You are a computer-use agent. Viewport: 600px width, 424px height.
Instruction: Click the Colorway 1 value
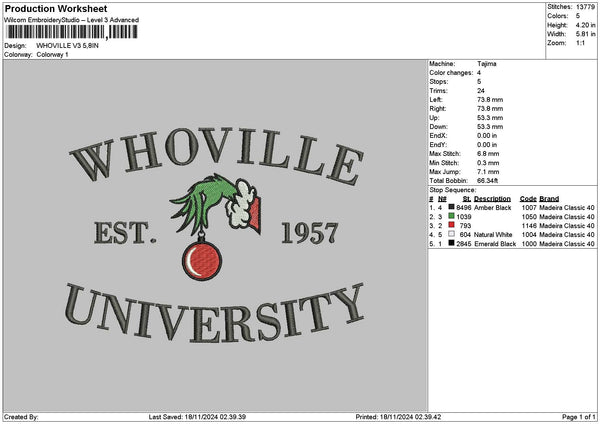52,55
